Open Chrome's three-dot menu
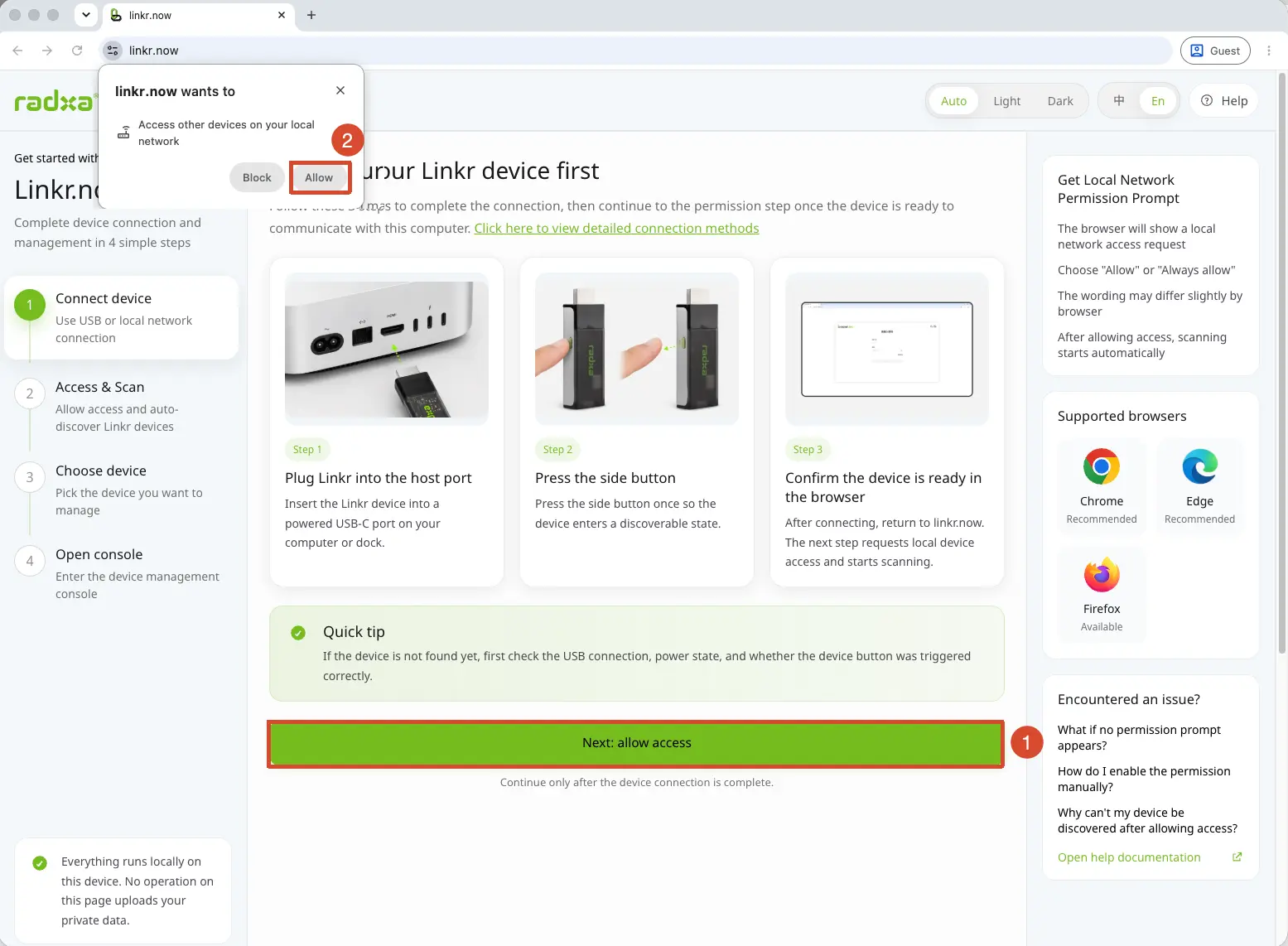Screen dimensions: 1288x946 pos(1269,51)
